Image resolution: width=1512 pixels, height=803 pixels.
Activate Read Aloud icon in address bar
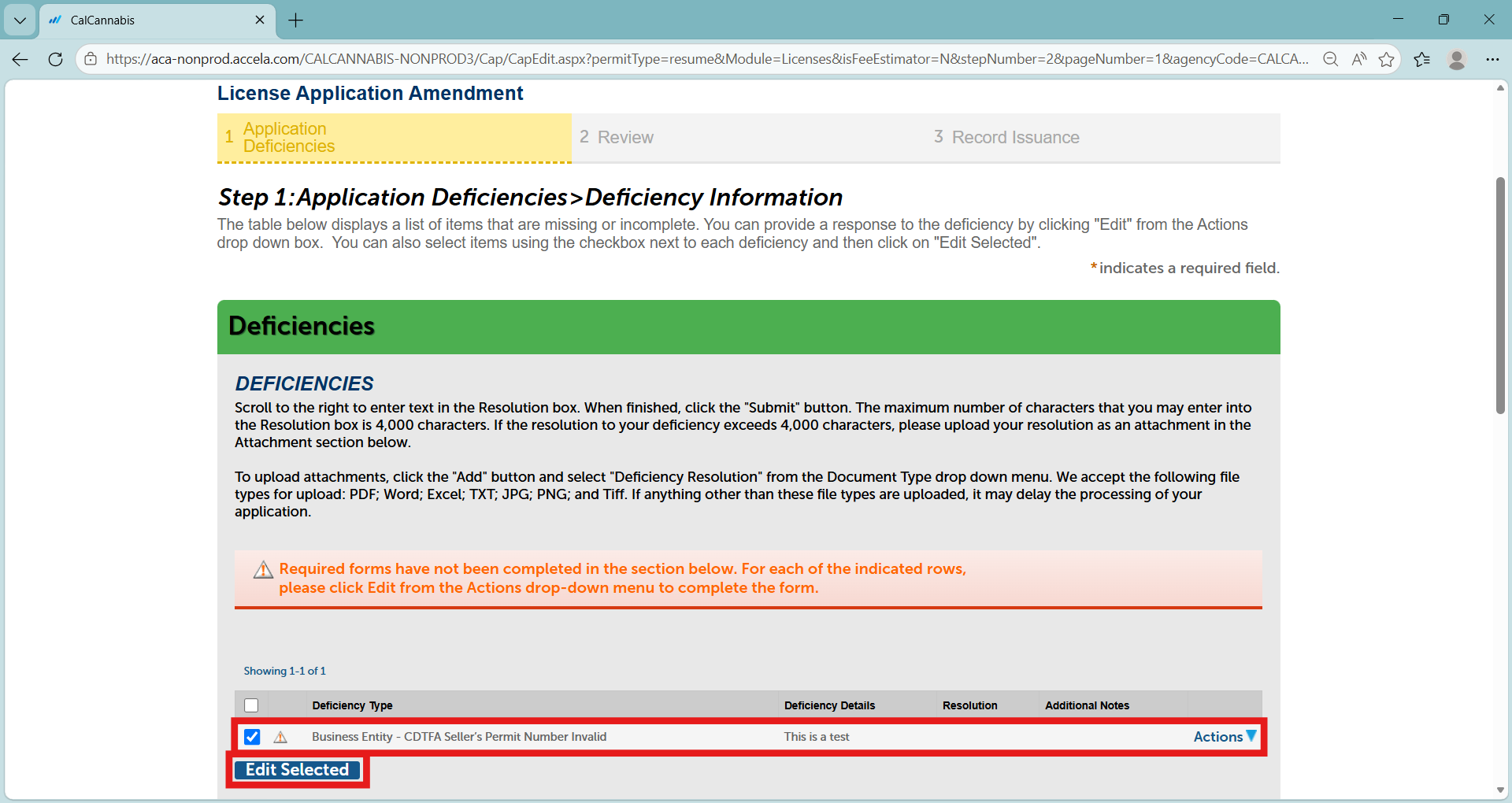coord(1359,59)
